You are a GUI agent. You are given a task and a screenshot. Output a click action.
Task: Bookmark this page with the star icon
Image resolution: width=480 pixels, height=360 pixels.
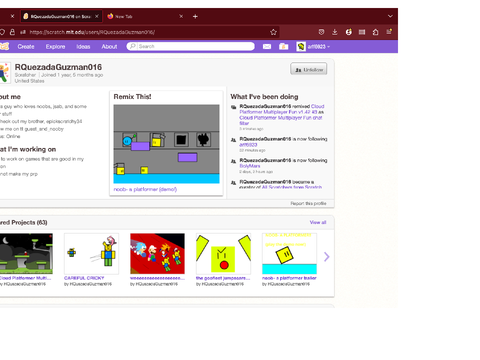[273, 32]
